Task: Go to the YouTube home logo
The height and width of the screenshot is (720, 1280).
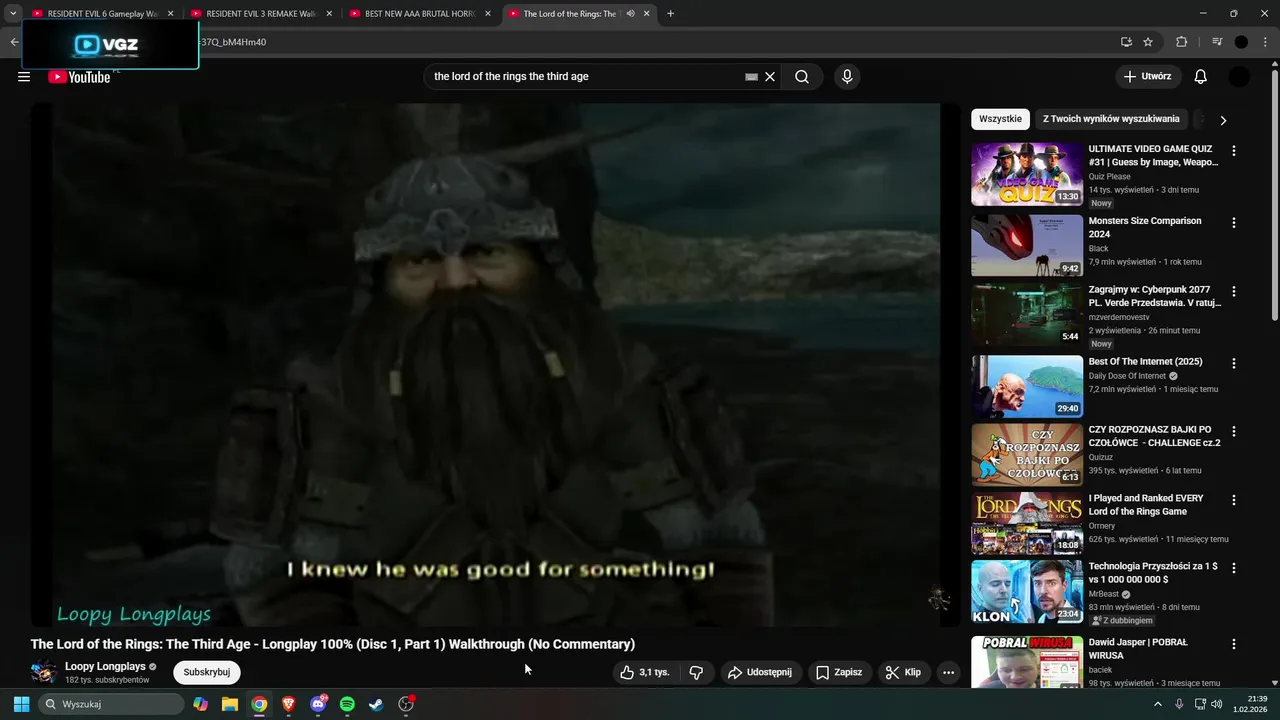Action: pos(79,77)
